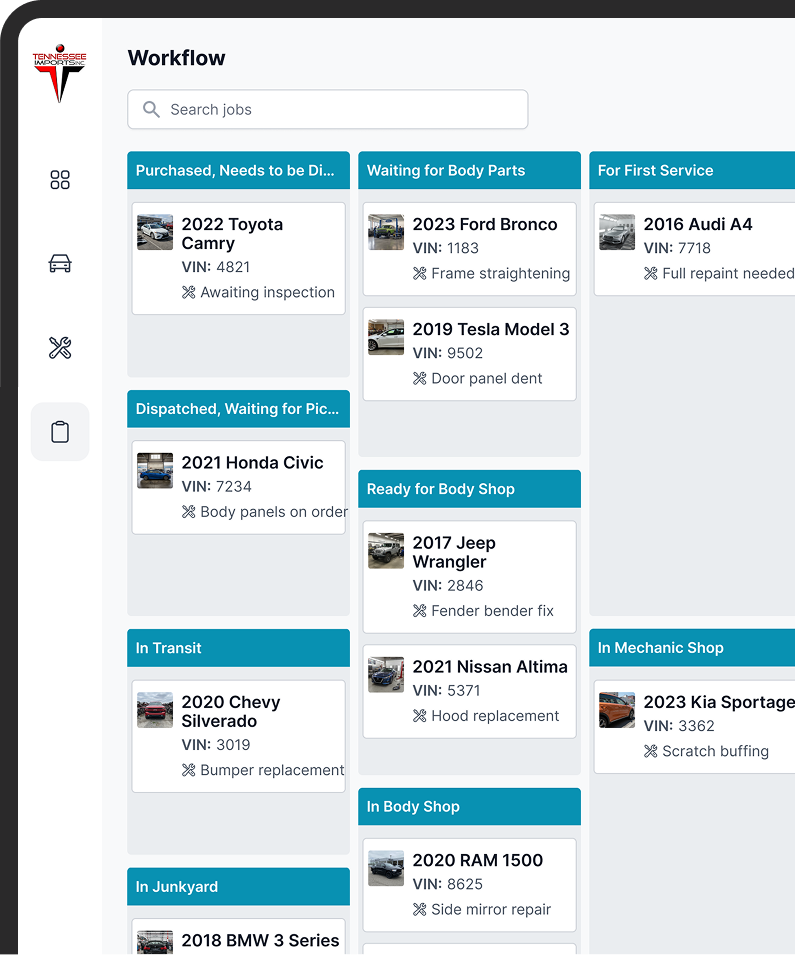Open the 2020 RAM 1500 photo thumbnail

tap(386, 868)
